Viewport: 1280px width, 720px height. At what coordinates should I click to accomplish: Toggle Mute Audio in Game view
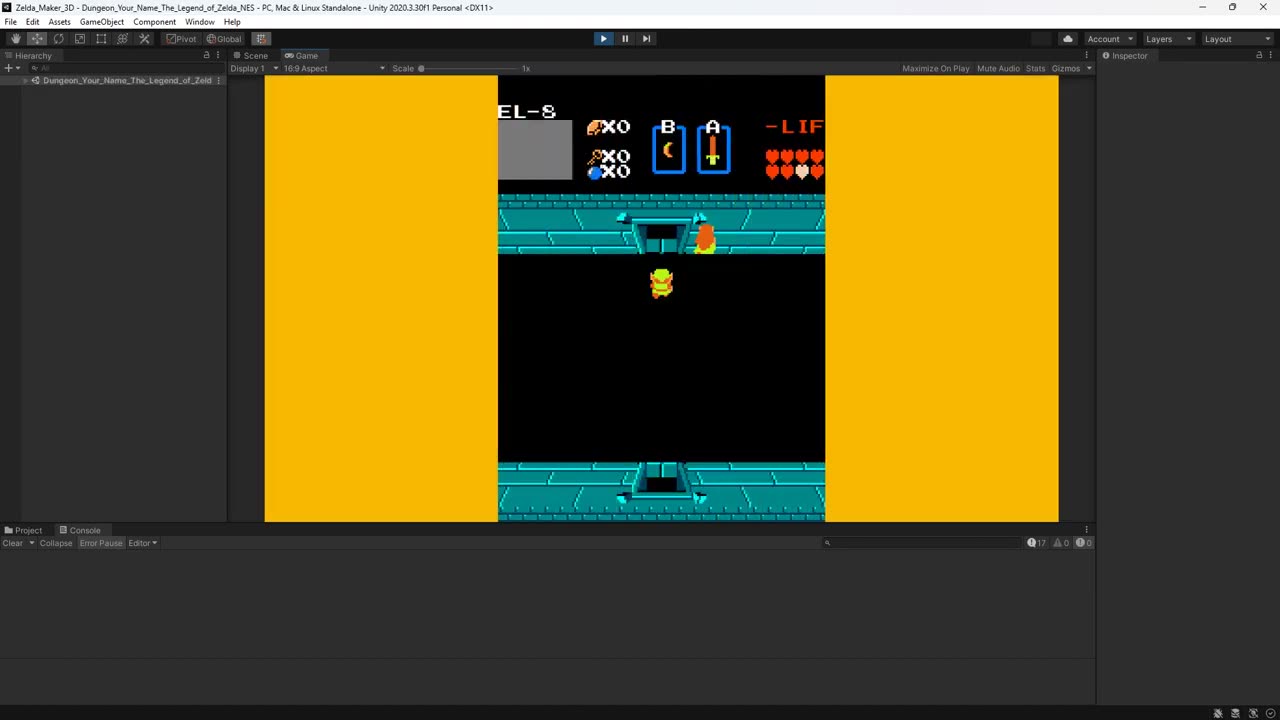click(998, 68)
